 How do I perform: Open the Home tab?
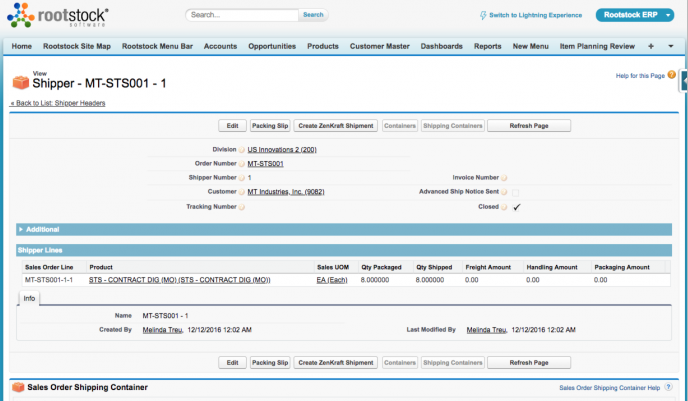click(22, 46)
